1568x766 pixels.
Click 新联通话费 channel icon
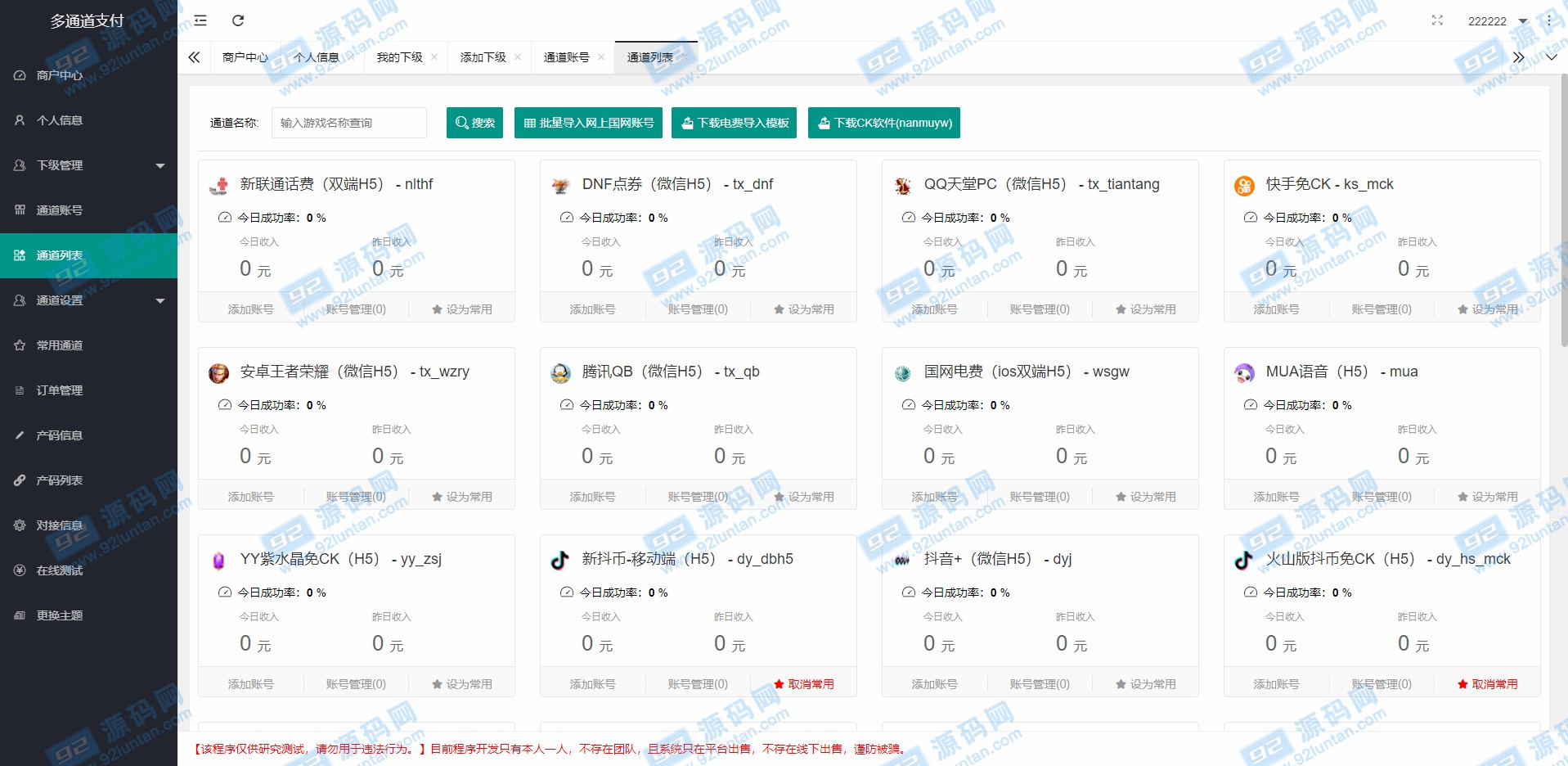click(x=218, y=186)
